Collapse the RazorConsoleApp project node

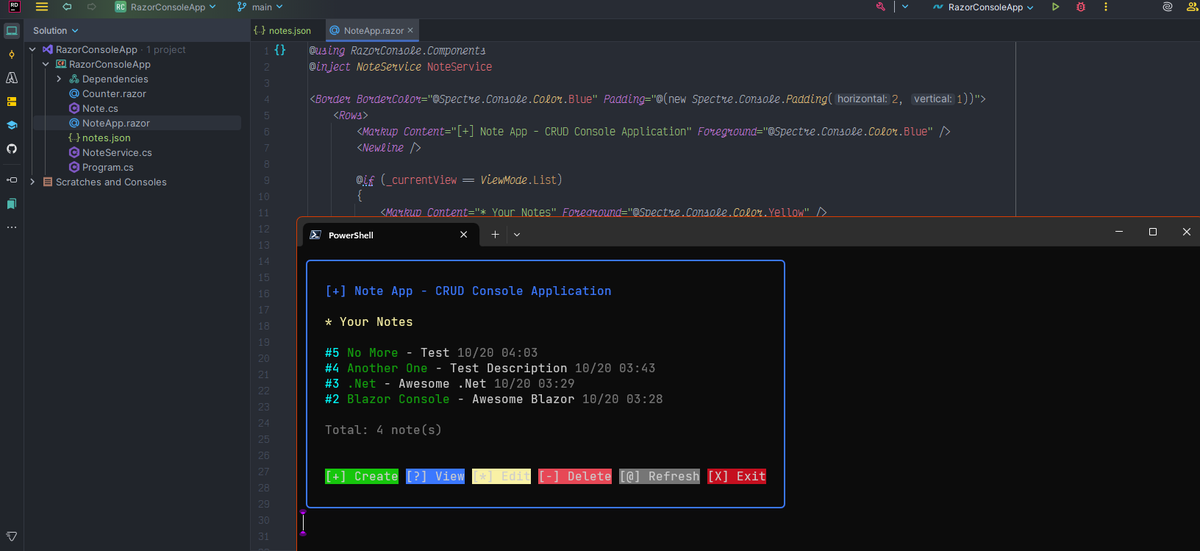pyautogui.click(x=46, y=64)
